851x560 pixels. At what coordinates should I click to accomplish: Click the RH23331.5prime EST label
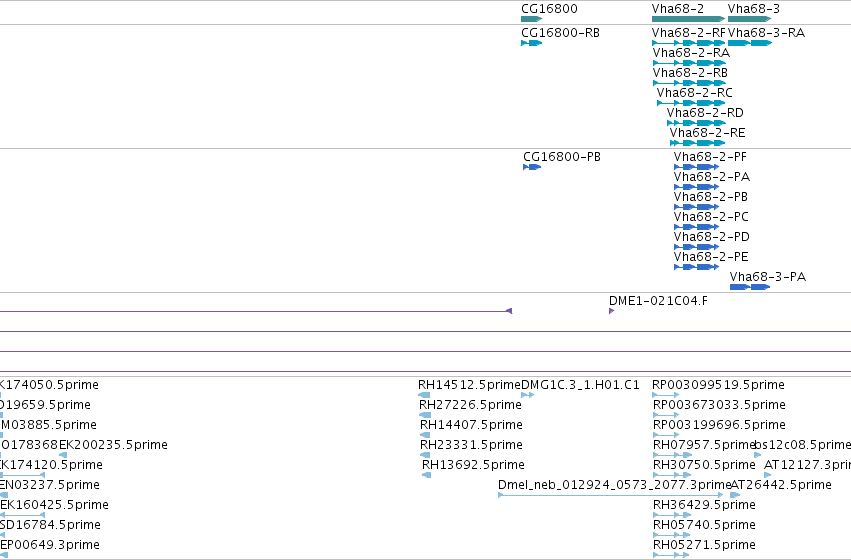pyautogui.click(x=471, y=445)
